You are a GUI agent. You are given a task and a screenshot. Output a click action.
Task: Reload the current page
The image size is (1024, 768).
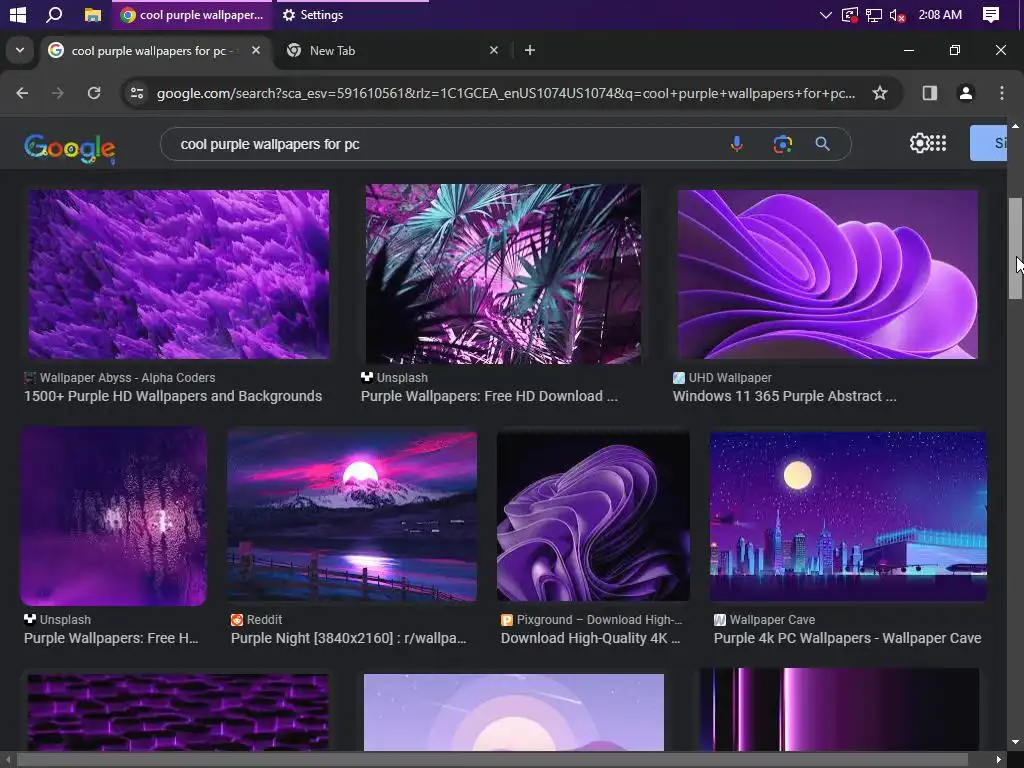point(94,93)
